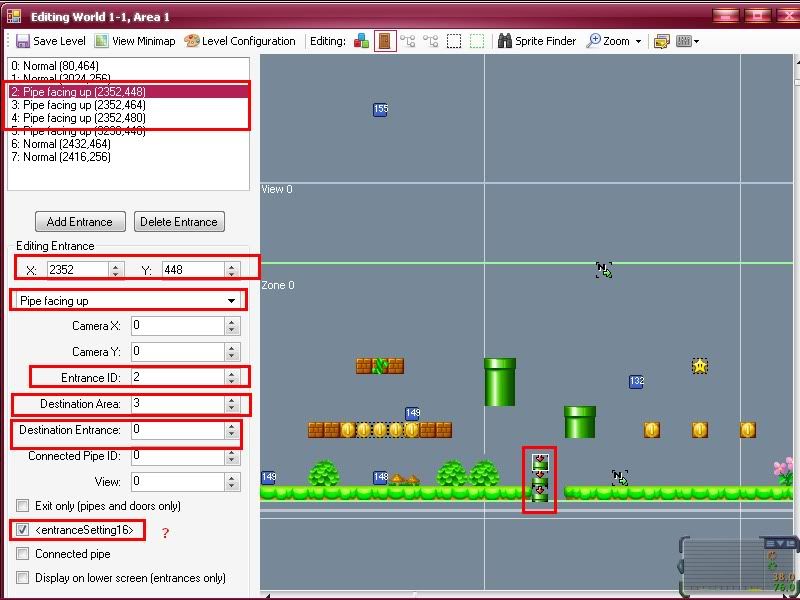Adjust the Entrance ID spinner

(x=232, y=378)
